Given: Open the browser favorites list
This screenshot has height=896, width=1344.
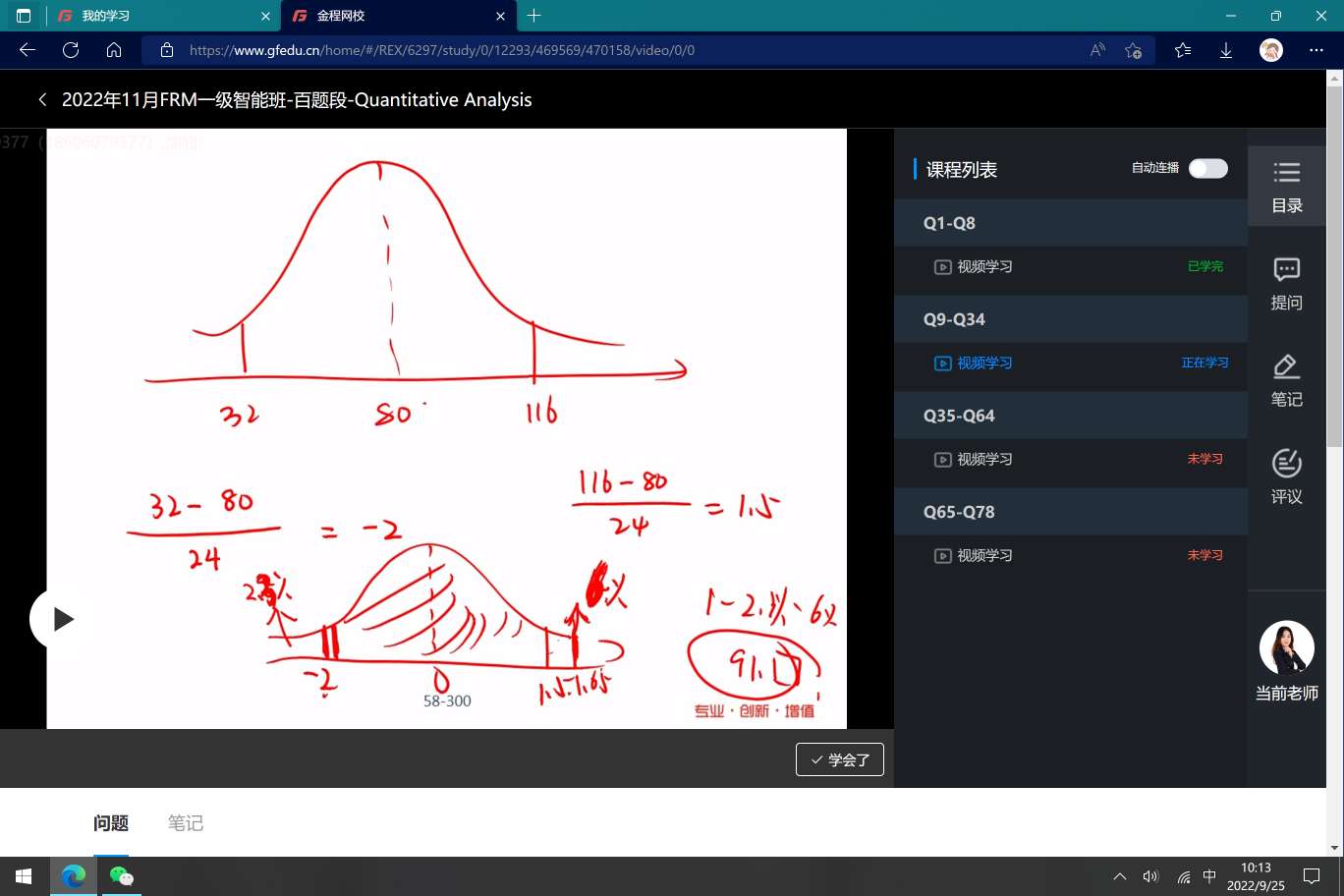Looking at the screenshot, I should (1183, 50).
